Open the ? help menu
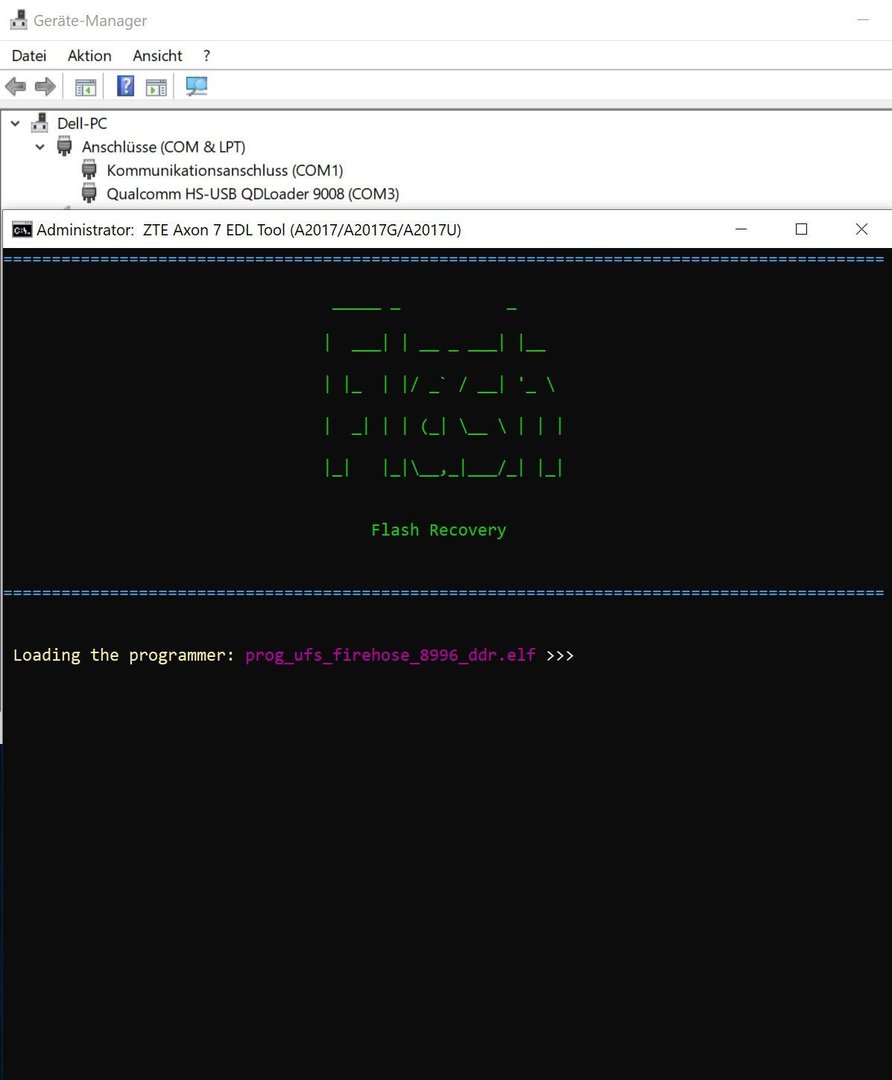 (207, 56)
